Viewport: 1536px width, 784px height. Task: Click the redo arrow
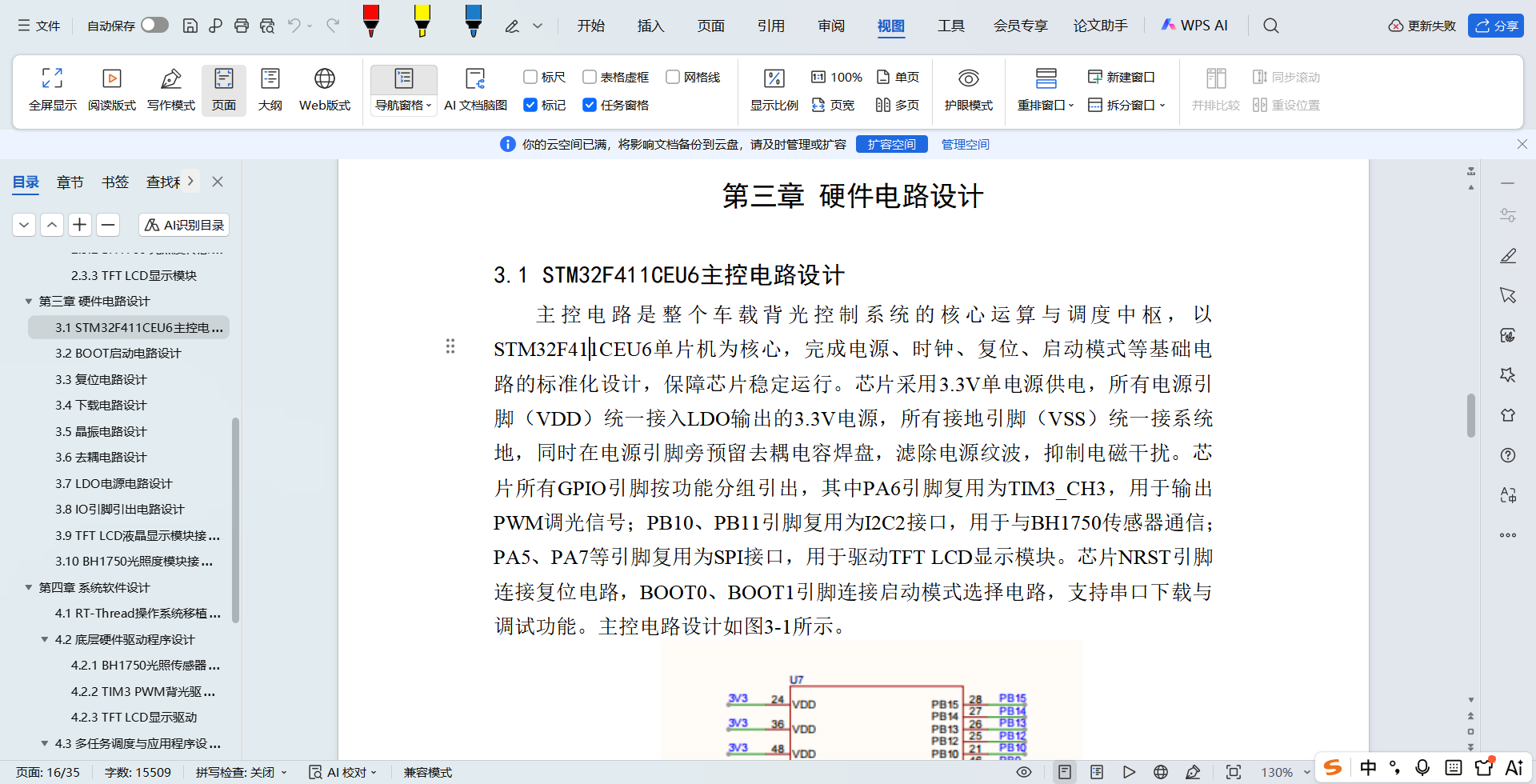(x=333, y=26)
